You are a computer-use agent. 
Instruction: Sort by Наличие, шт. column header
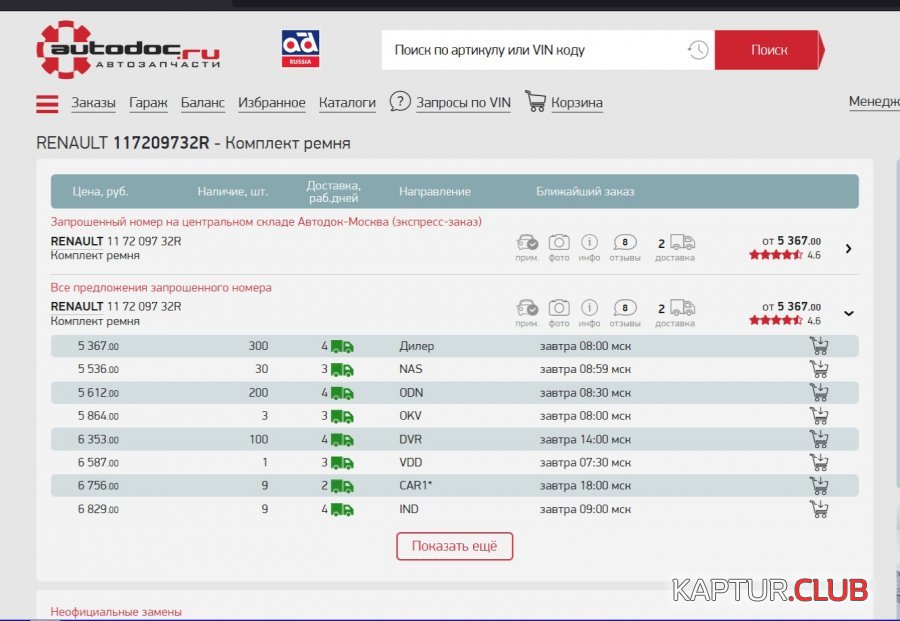tap(232, 191)
